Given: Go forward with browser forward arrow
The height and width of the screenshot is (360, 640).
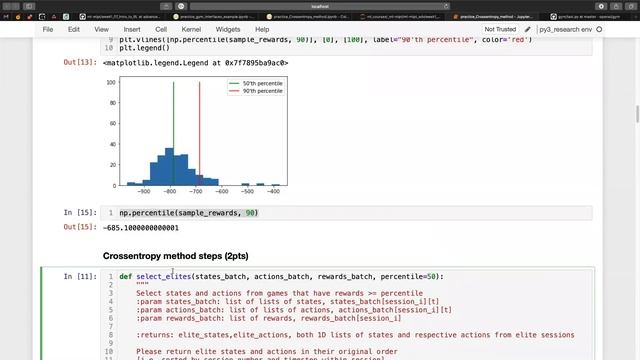Looking at the screenshot, I should click(16, 6).
